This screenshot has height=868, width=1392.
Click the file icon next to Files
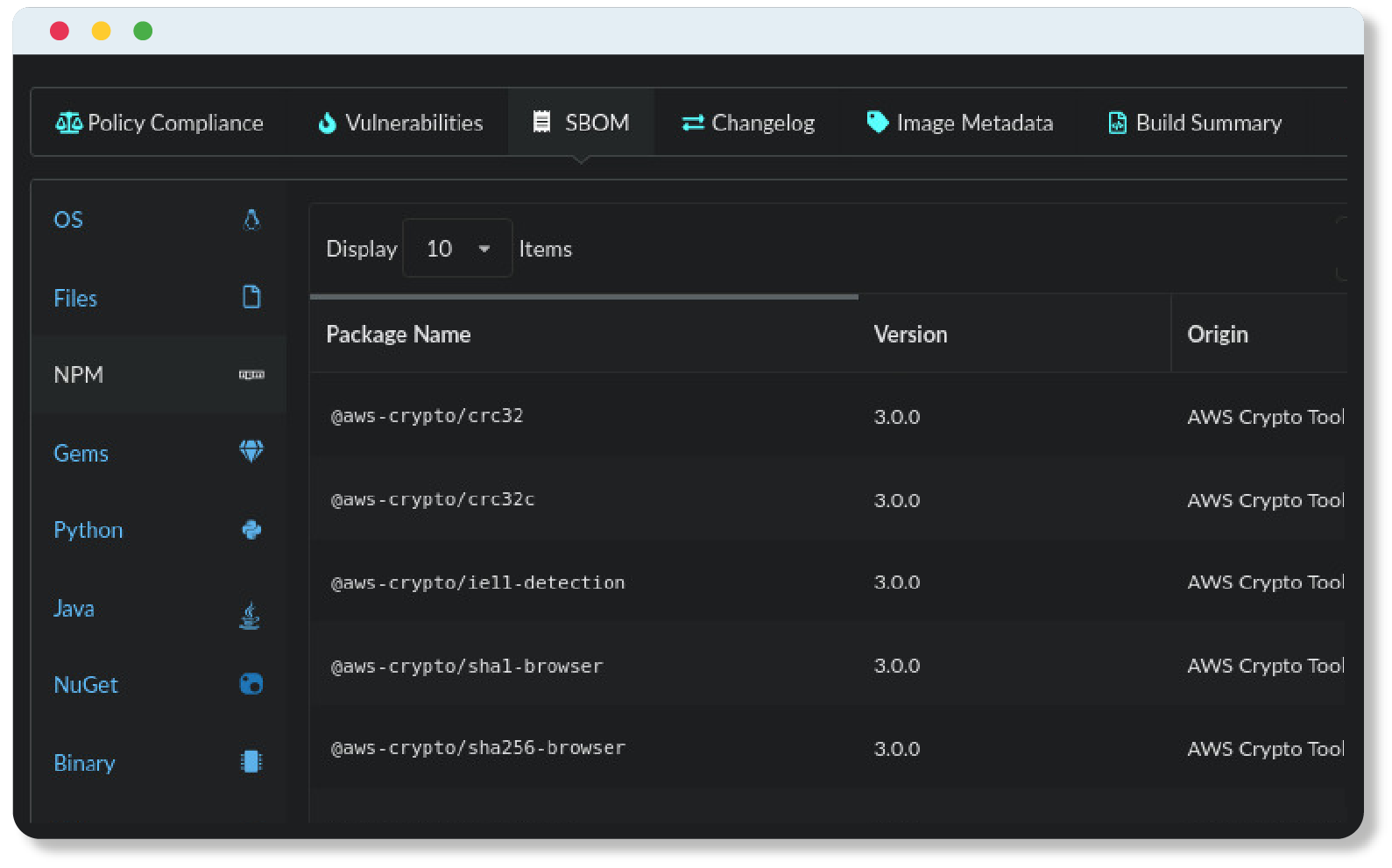coord(251,297)
